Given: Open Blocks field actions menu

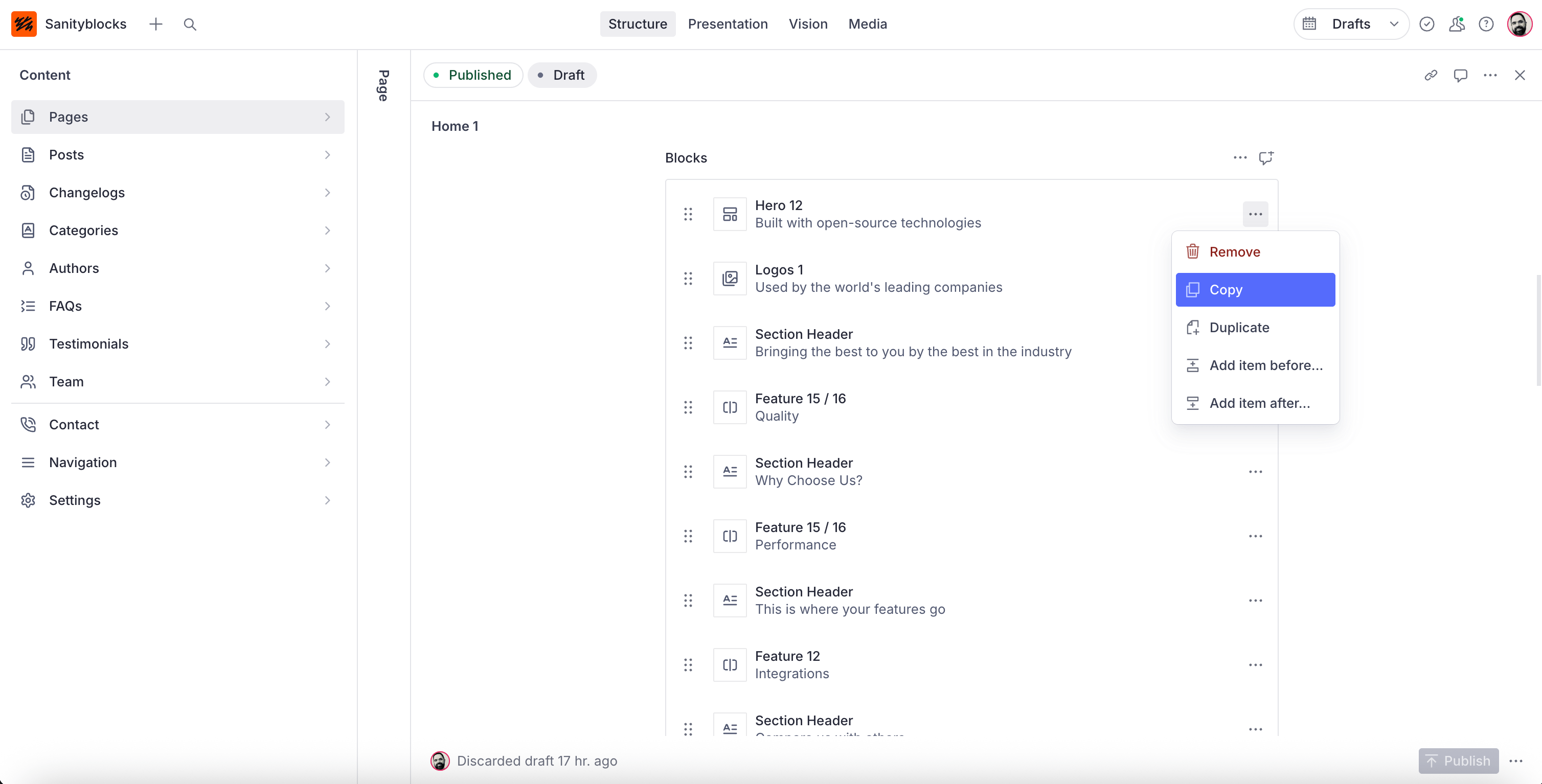Looking at the screenshot, I should pyautogui.click(x=1240, y=158).
